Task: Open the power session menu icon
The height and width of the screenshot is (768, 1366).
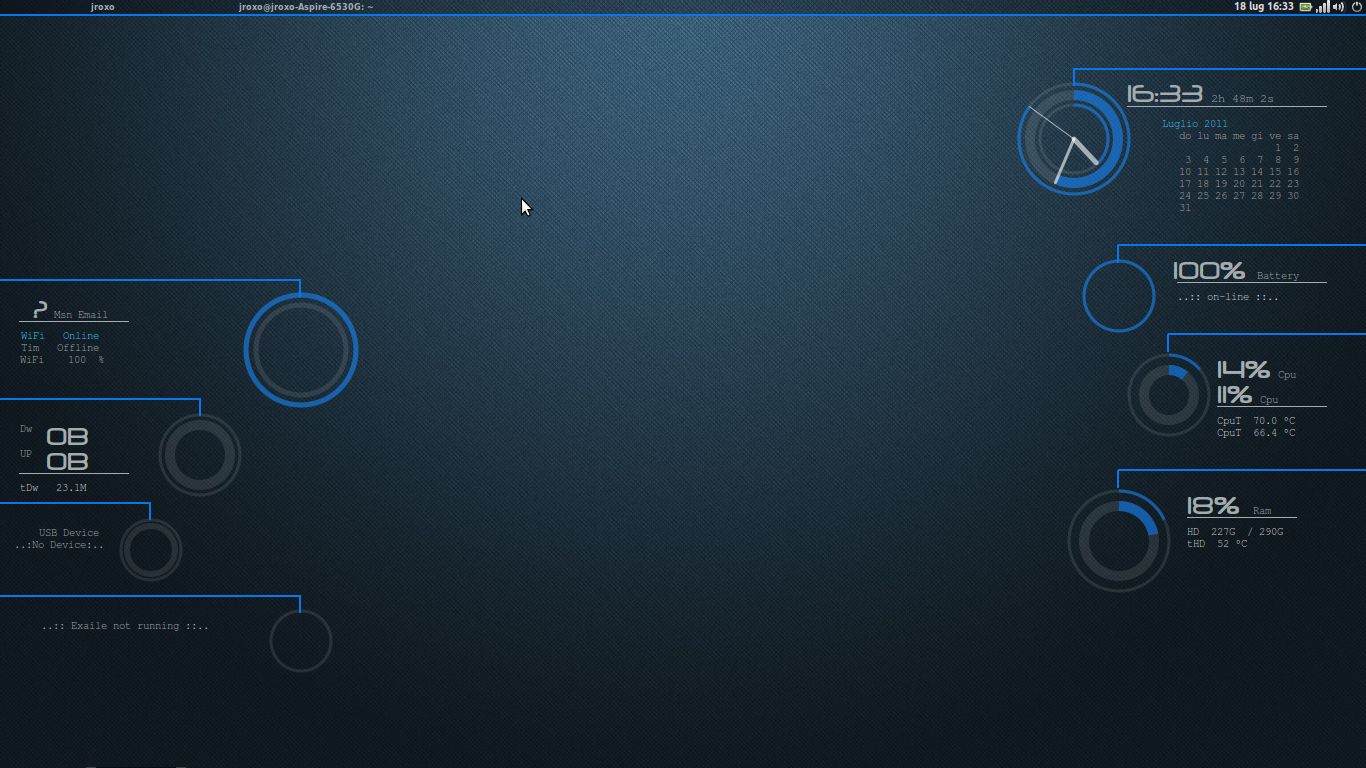Action: coord(1356,7)
